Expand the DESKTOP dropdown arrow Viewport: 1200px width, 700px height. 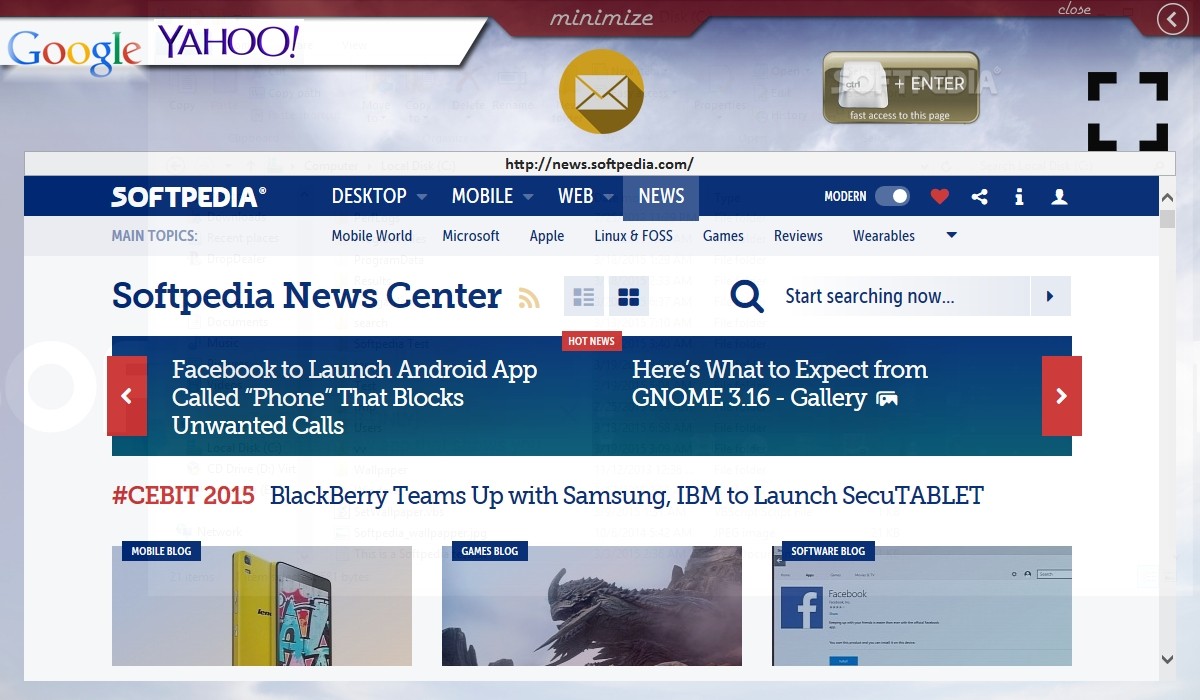click(x=422, y=197)
